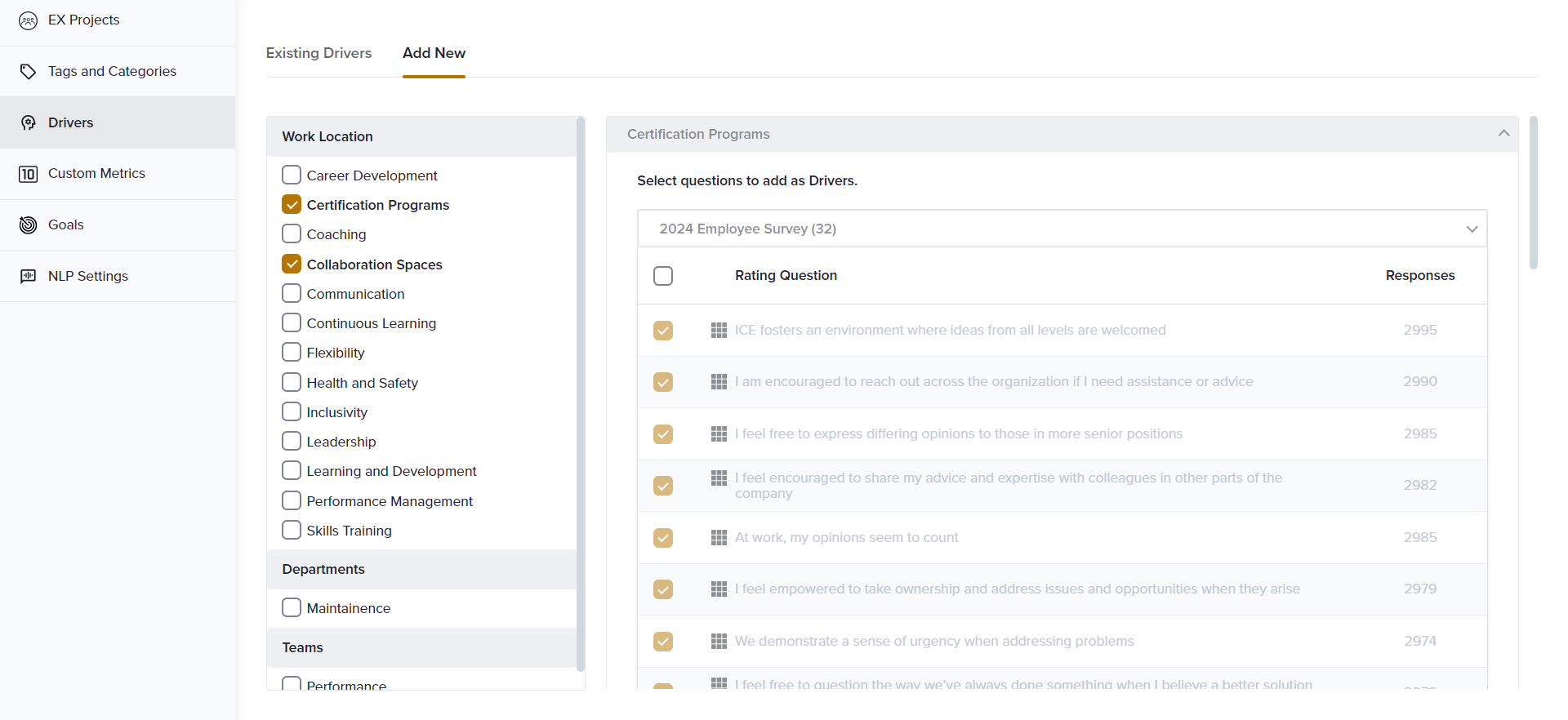The width and height of the screenshot is (1568, 720).
Task: Tick the Maintainence department checkbox
Action: (292, 608)
